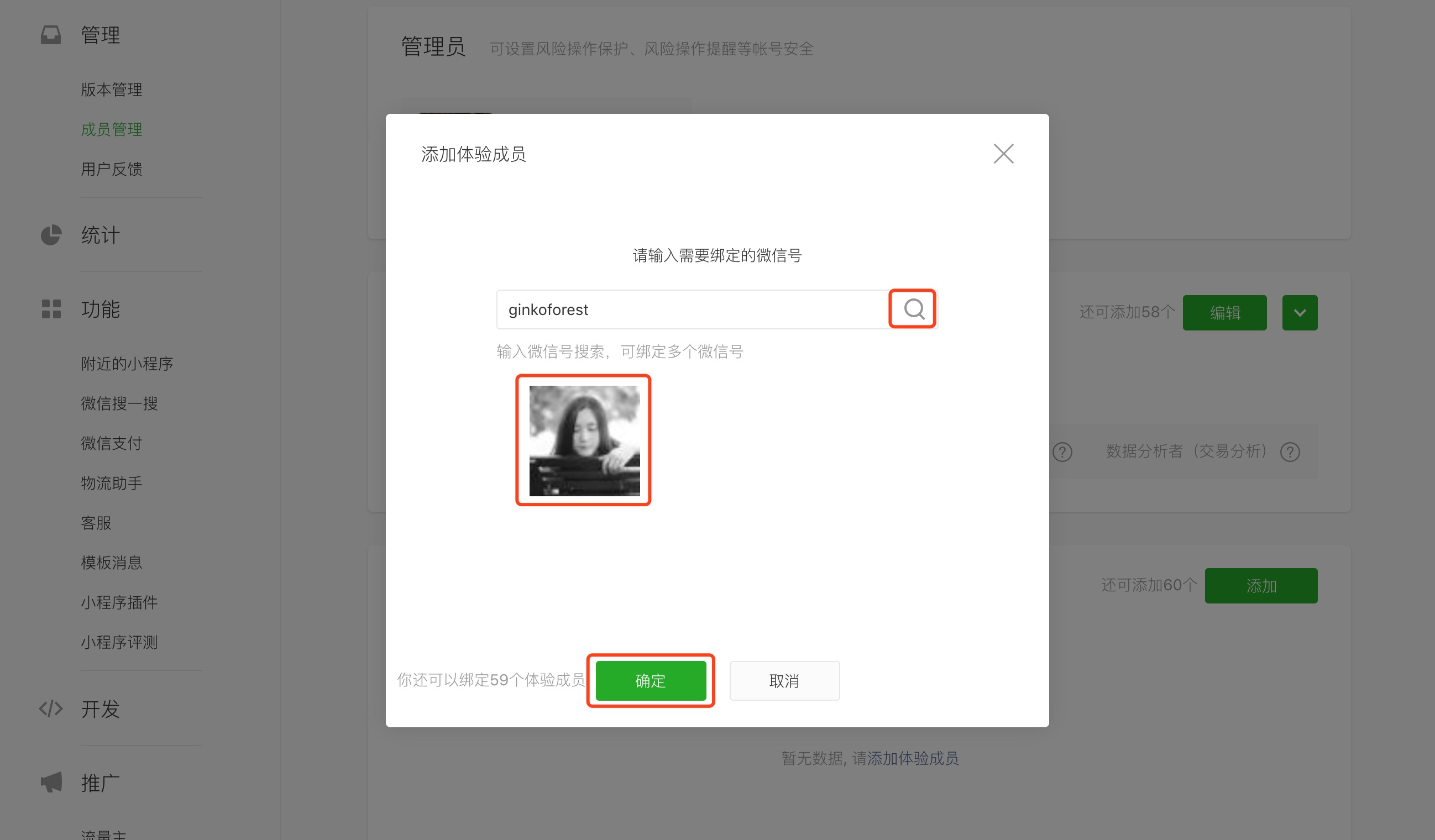This screenshot has width=1435, height=840.
Task: Open 客服 menu item
Action: [x=96, y=523]
